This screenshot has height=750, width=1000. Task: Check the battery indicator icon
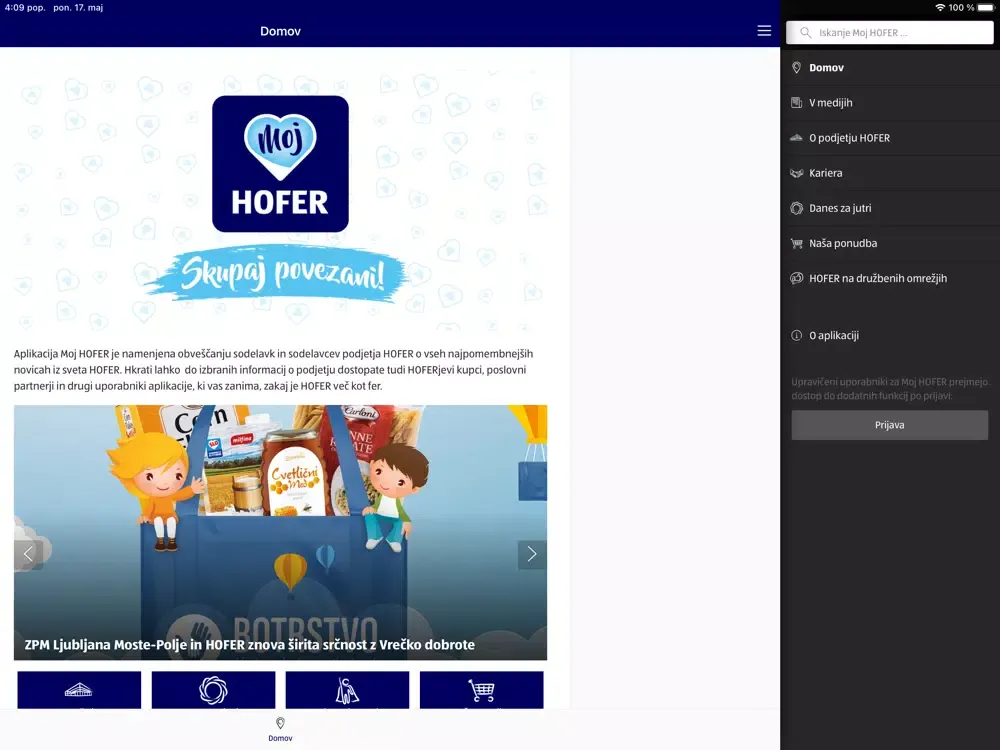click(x=986, y=8)
